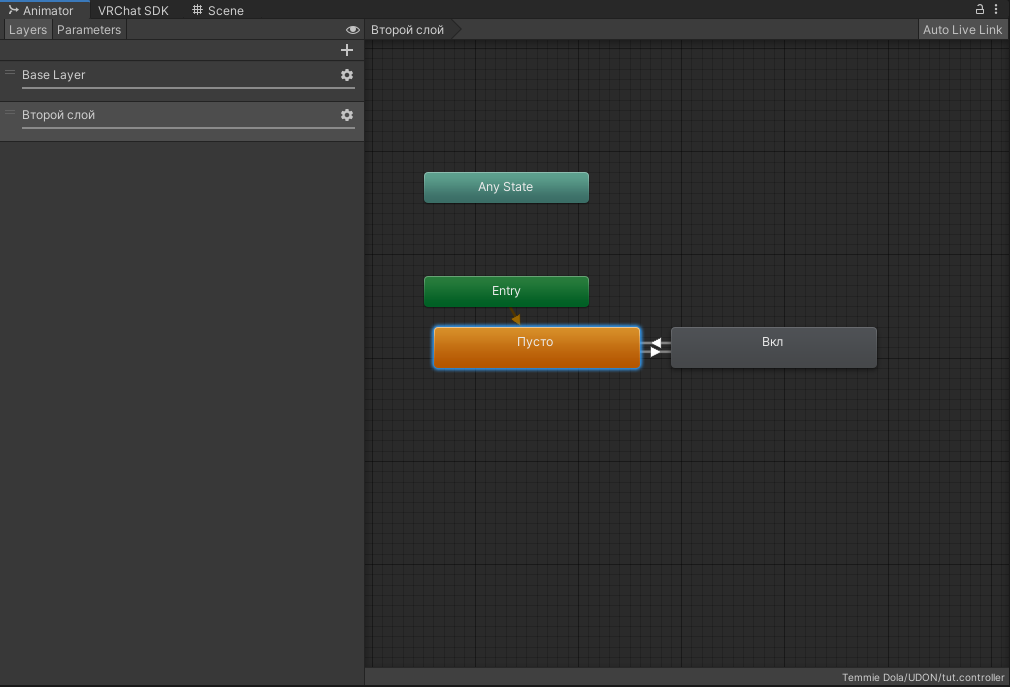Toggle Auto Live Link
Screen dimensions: 1010x687
coord(962,30)
